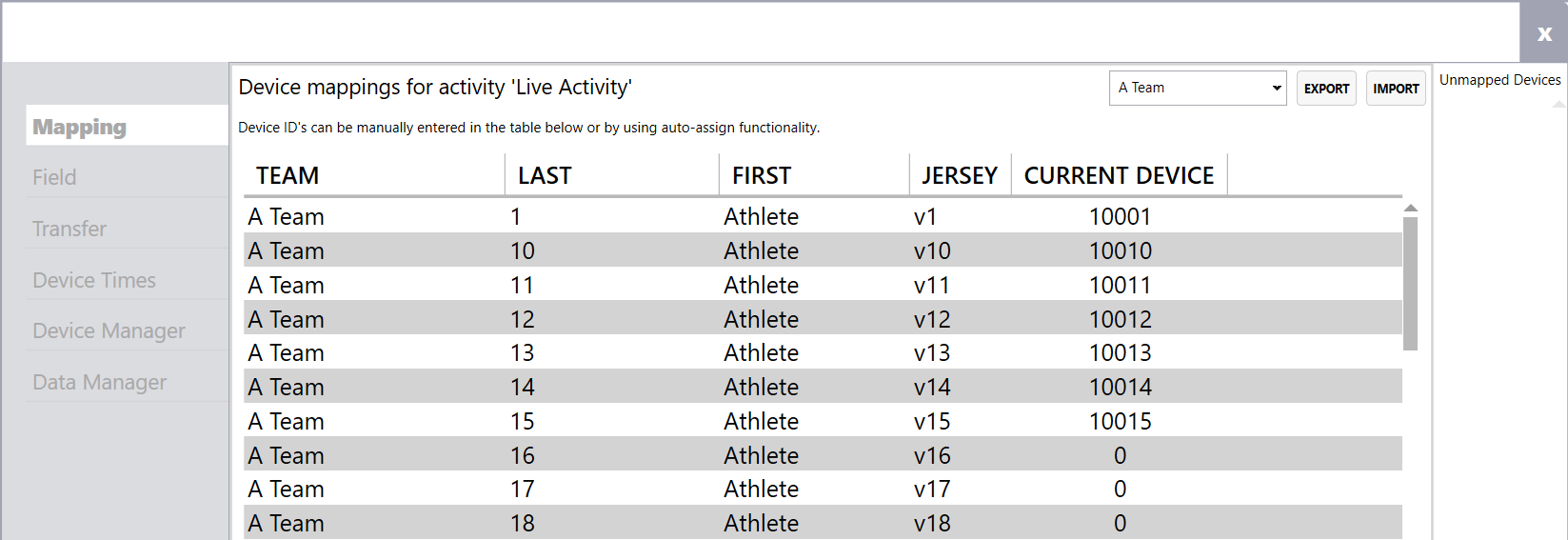Image resolution: width=1568 pixels, height=540 pixels.
Task: Edit device ID 10001 cell
Action: point(1120,216)
